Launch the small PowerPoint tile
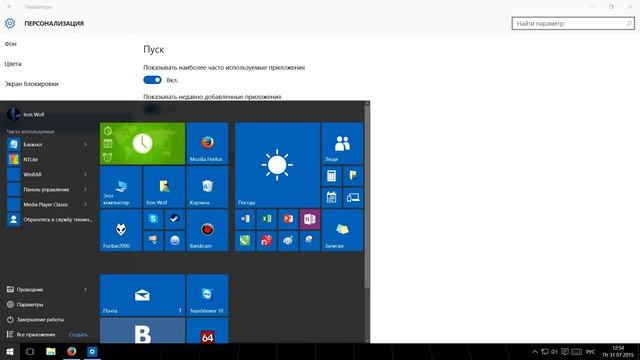Image resolution: width=640 pixels, height=360 pixels. pos(288,219)
